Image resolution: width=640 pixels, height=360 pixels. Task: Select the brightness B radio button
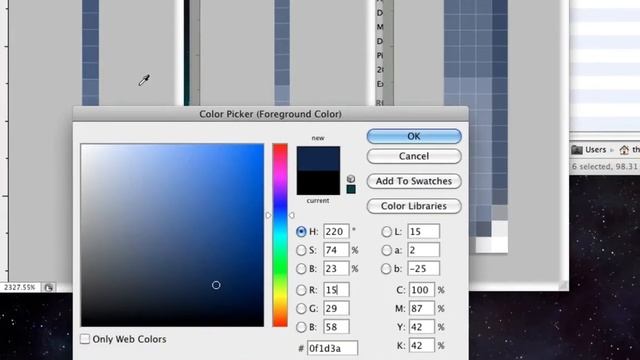tap(301, 269)
